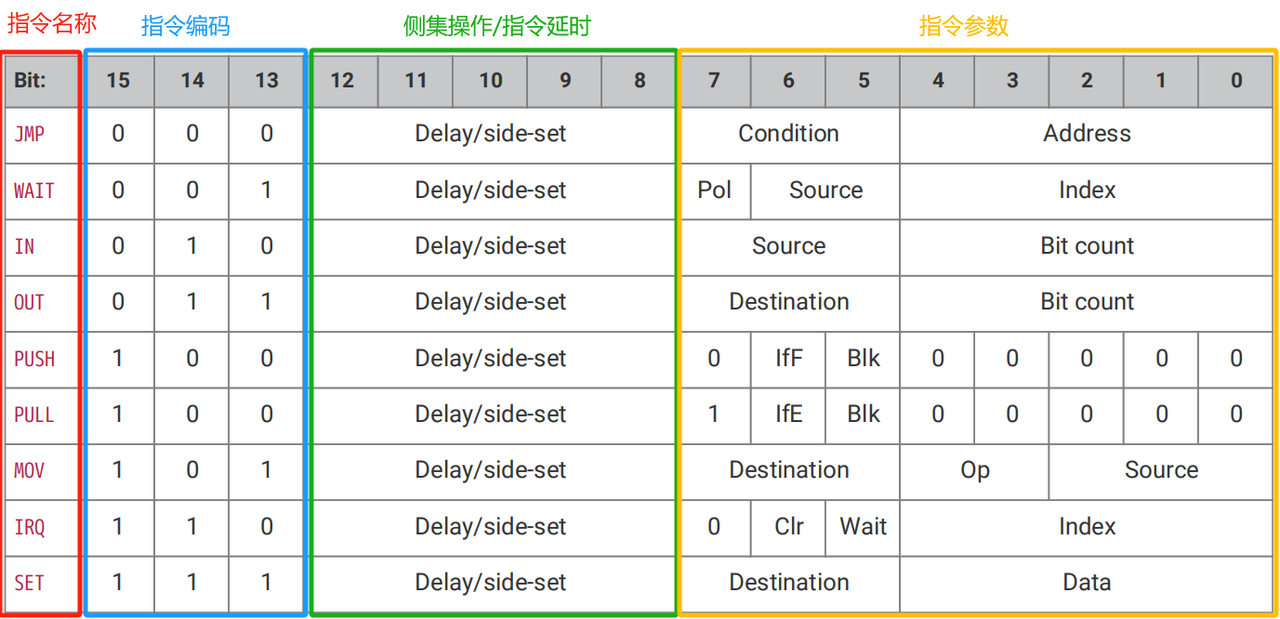Select the Data field in SET row
This screenshot has width=1280, height=619.
click(1087, 582)
